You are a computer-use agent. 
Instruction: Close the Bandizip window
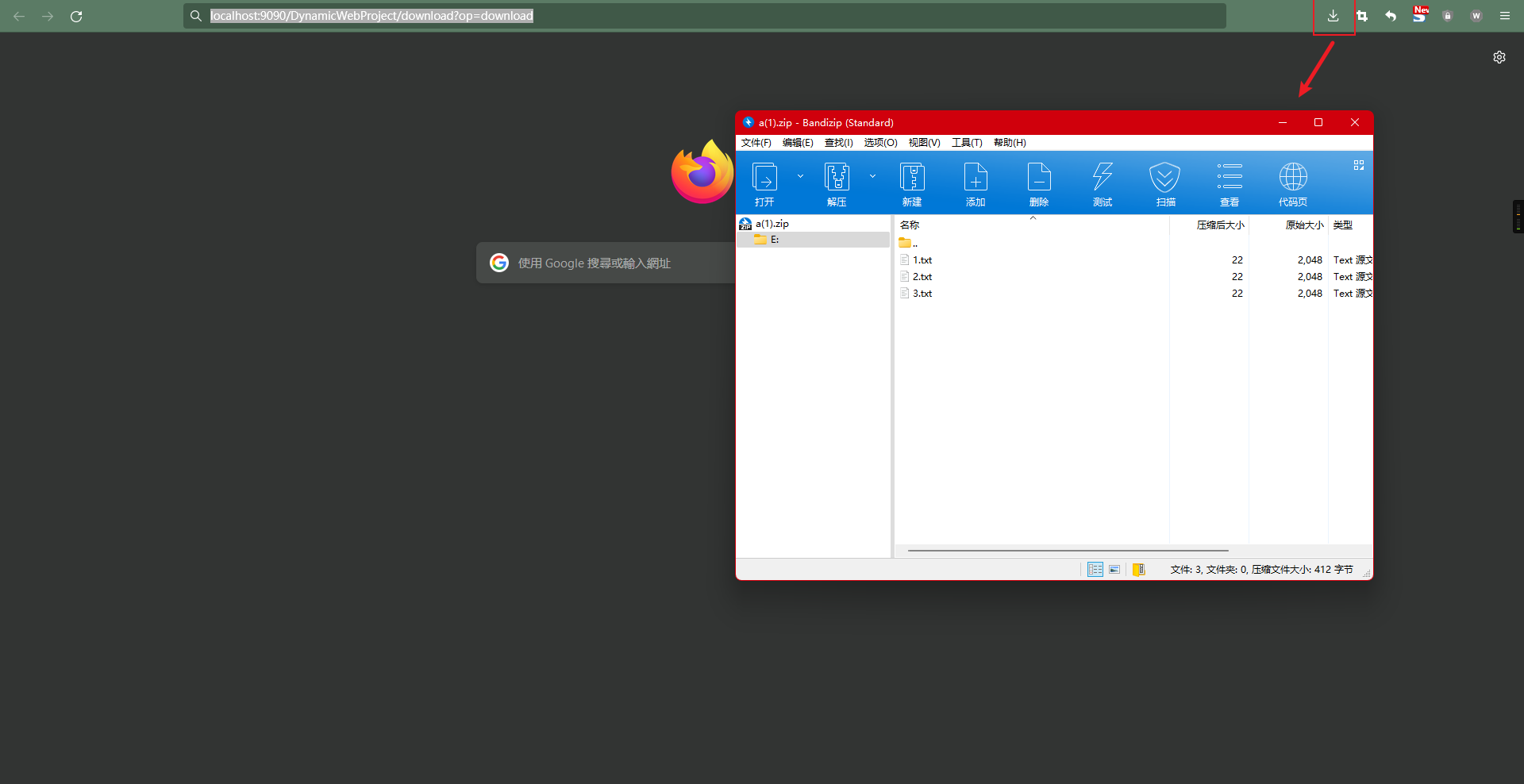1355,122
